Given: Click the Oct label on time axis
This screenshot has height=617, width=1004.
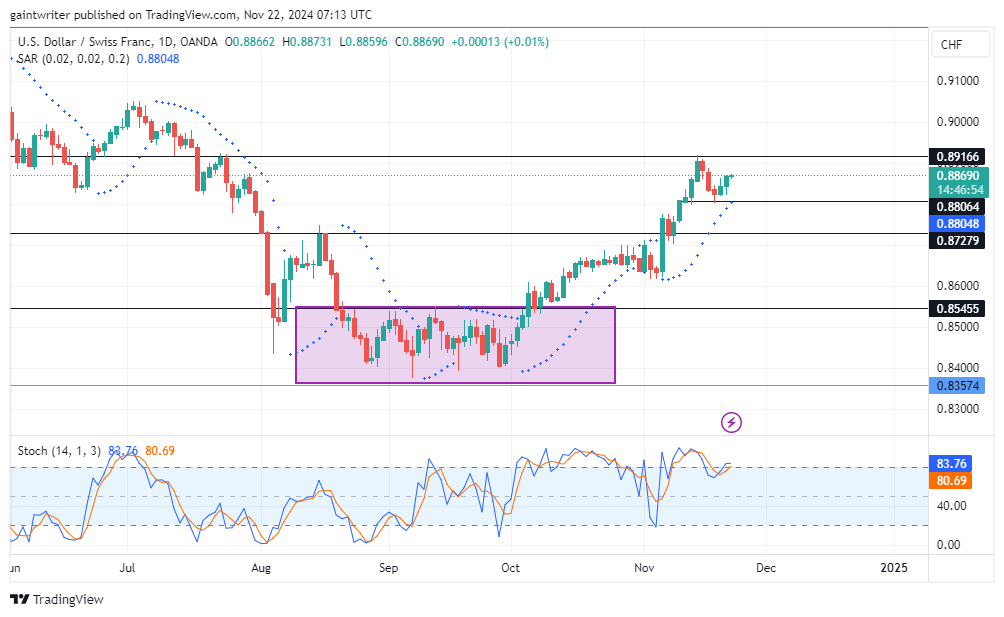Looking at the screenshot, I should (x=510, y=568).
